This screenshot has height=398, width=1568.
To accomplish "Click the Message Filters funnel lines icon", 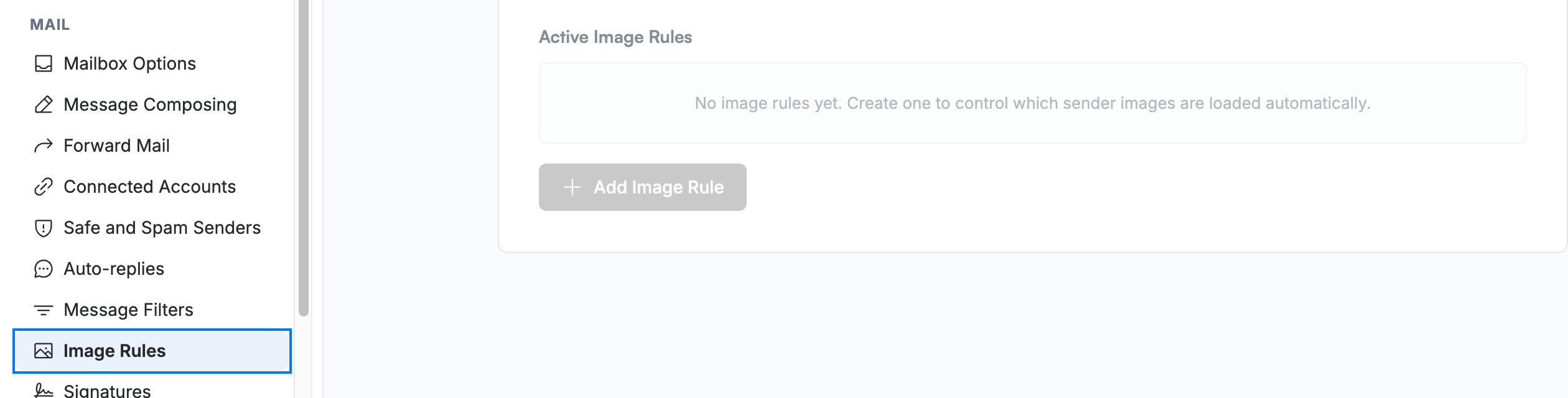I will pos(44,310).
